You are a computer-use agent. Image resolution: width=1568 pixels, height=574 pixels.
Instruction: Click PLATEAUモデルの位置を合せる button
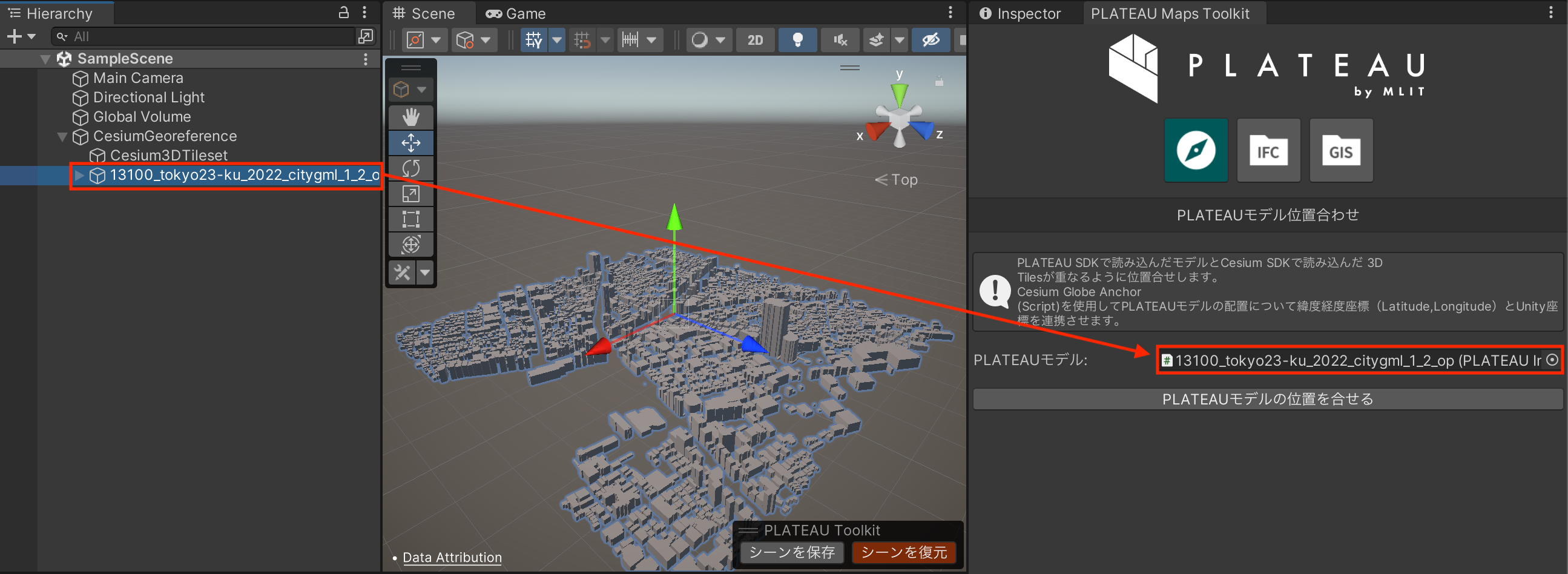(1268, 398)
